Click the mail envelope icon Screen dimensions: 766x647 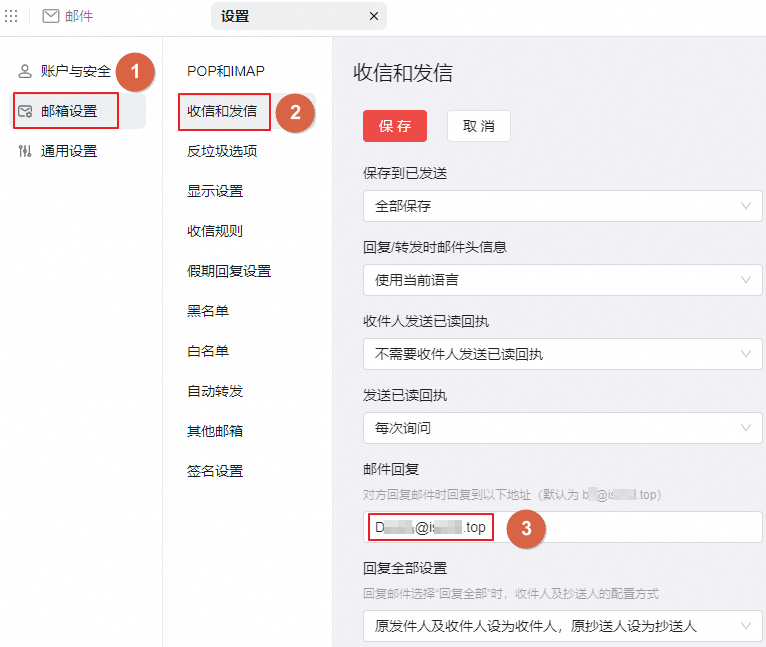51,16
